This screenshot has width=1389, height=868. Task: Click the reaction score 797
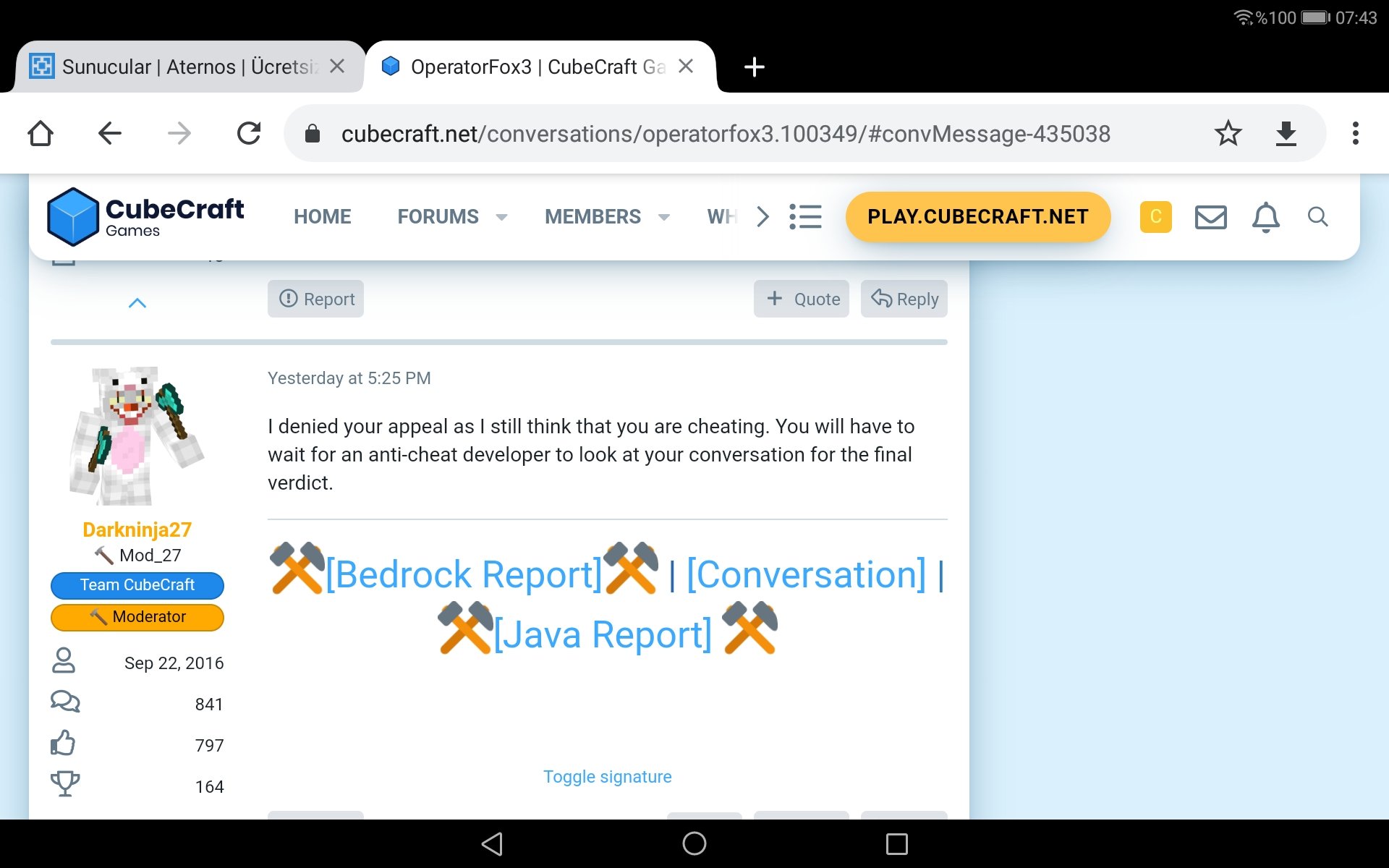coord(209,746)
